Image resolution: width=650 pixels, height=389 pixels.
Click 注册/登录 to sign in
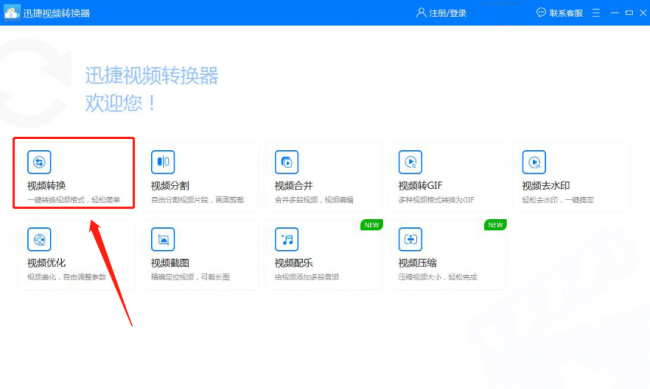(448, 13)
